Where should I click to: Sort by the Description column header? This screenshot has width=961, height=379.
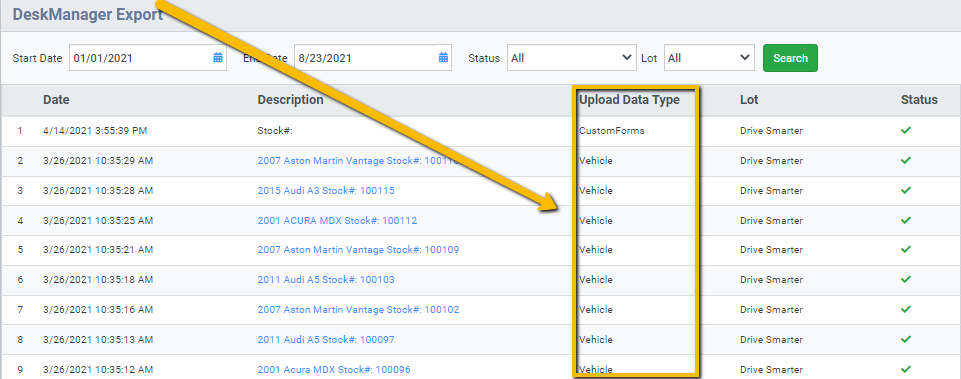pos(290,99)
